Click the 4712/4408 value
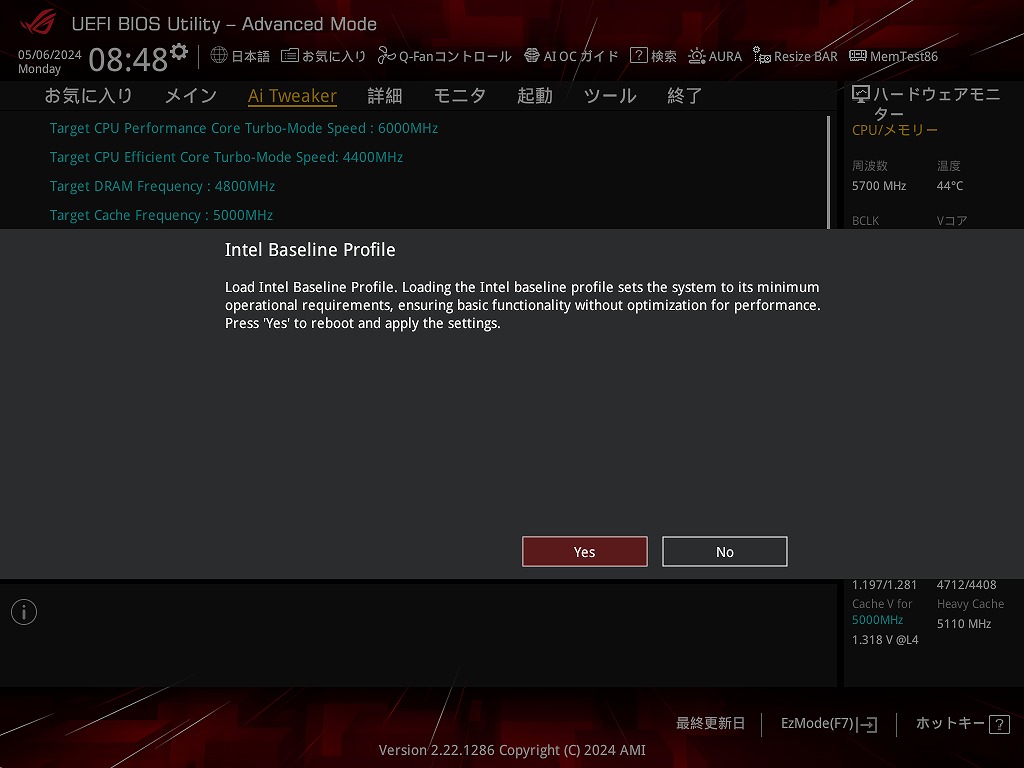1024x768 pixels. (x=967, y=585)
